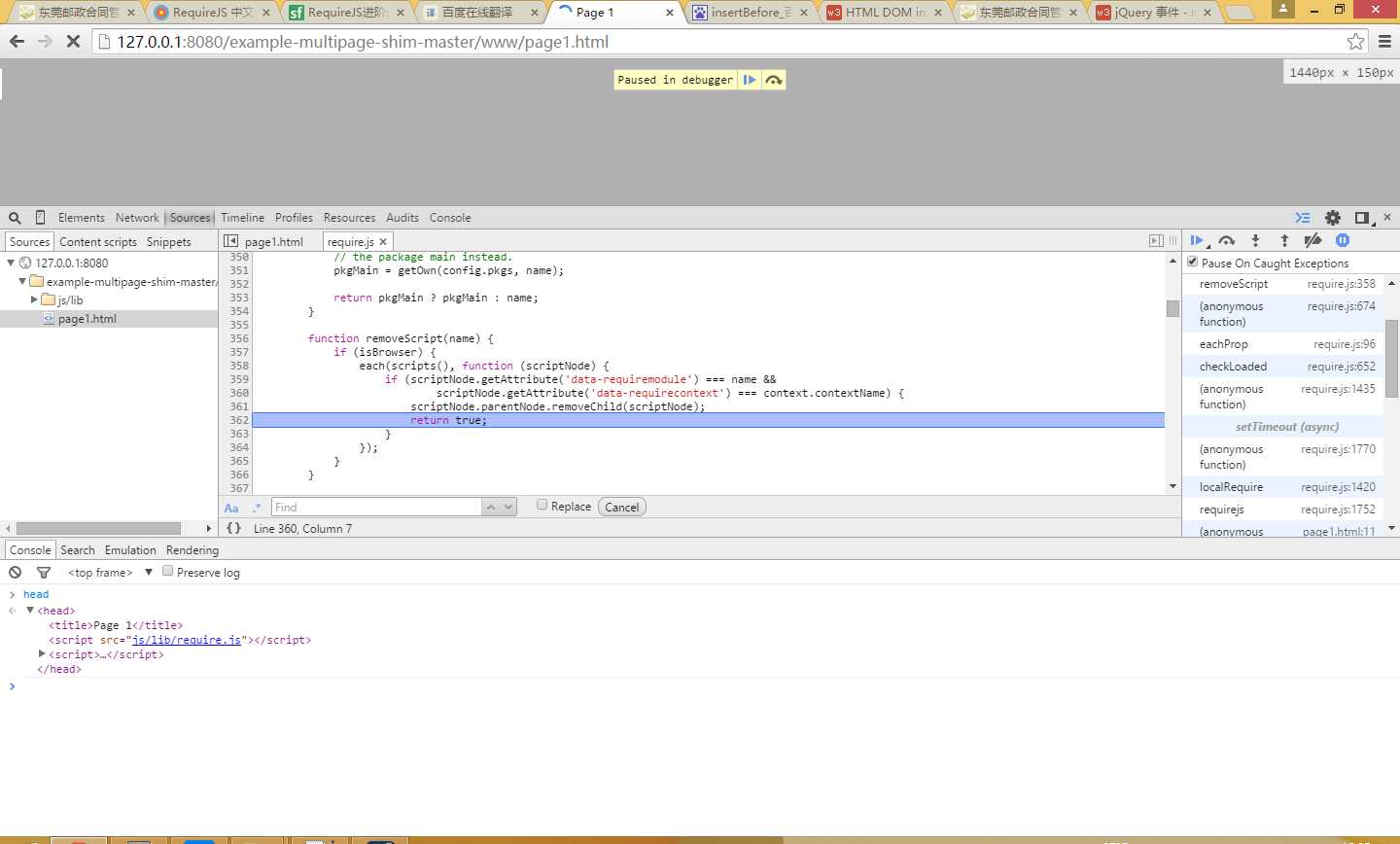
Task: Close the require.js editor tab
Action: click(x=383, y=242)
